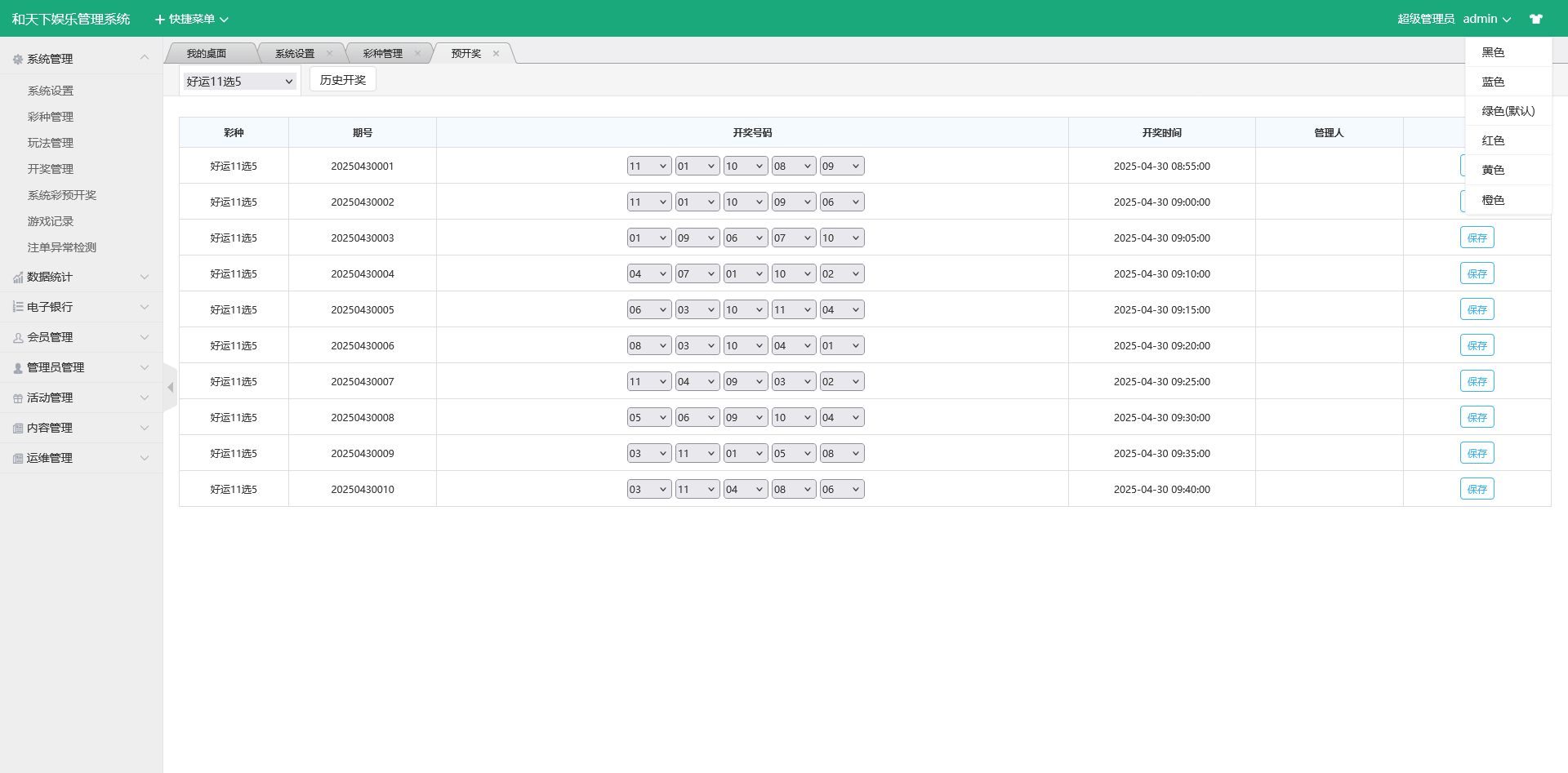Screen dimensions: 1568x773
Task: Open 系统彩预开奖 in the sidebar
Action: click(x=62, y=195)
